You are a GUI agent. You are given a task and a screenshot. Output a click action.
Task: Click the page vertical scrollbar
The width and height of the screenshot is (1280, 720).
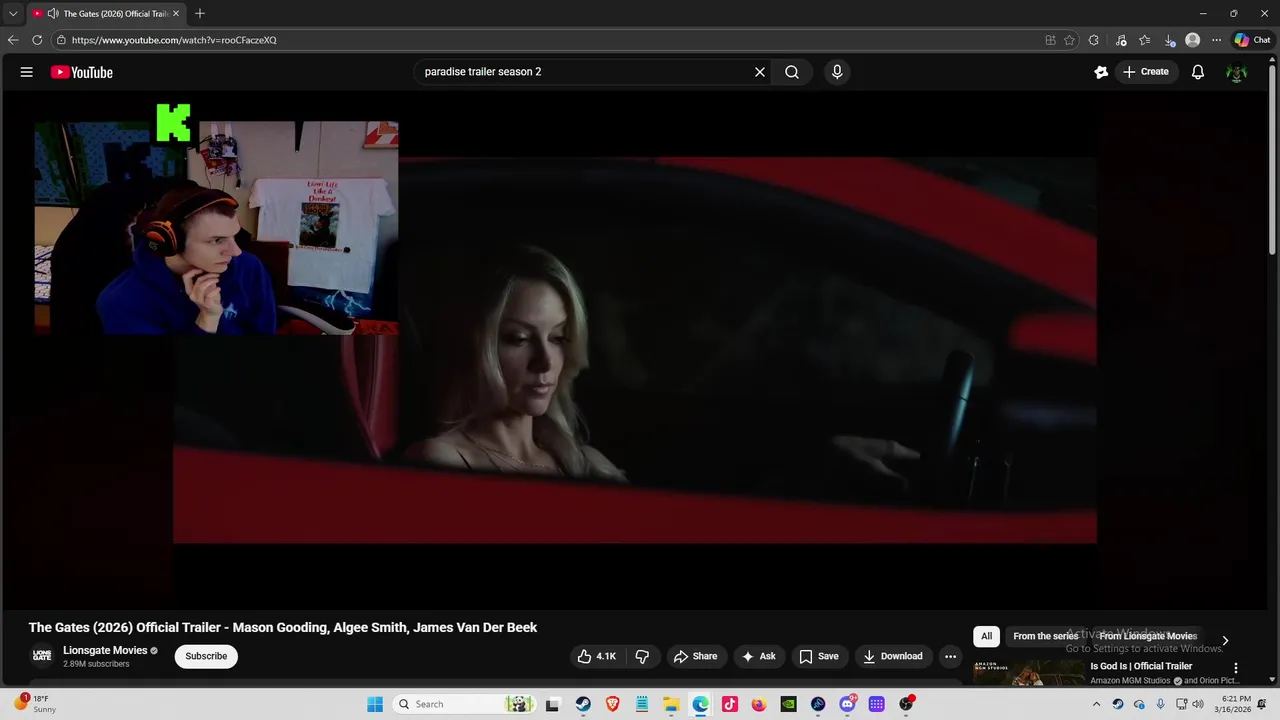[x=1273, y=160]
